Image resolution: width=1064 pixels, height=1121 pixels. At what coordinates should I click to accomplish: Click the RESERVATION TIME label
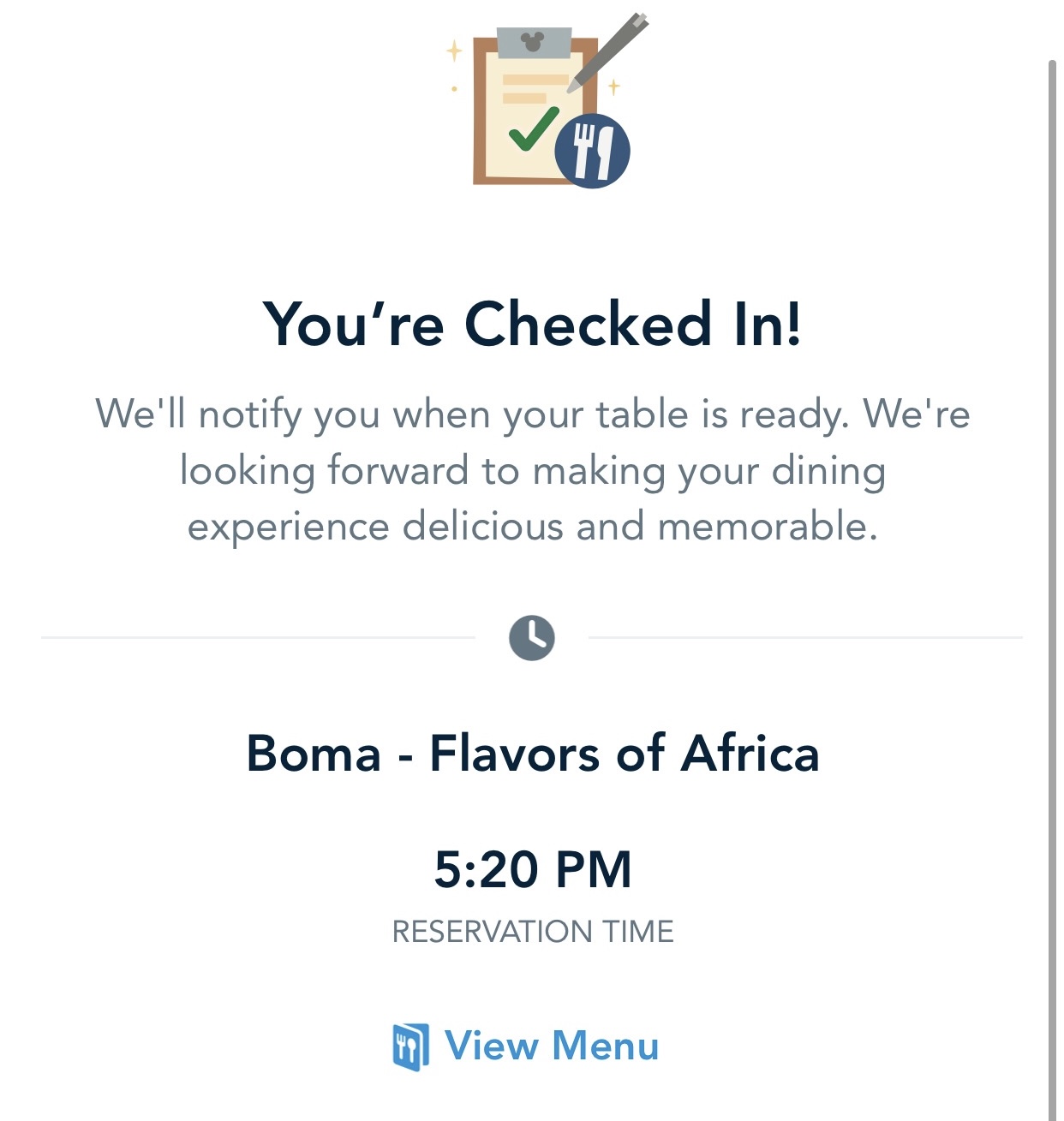pos(532,932)
